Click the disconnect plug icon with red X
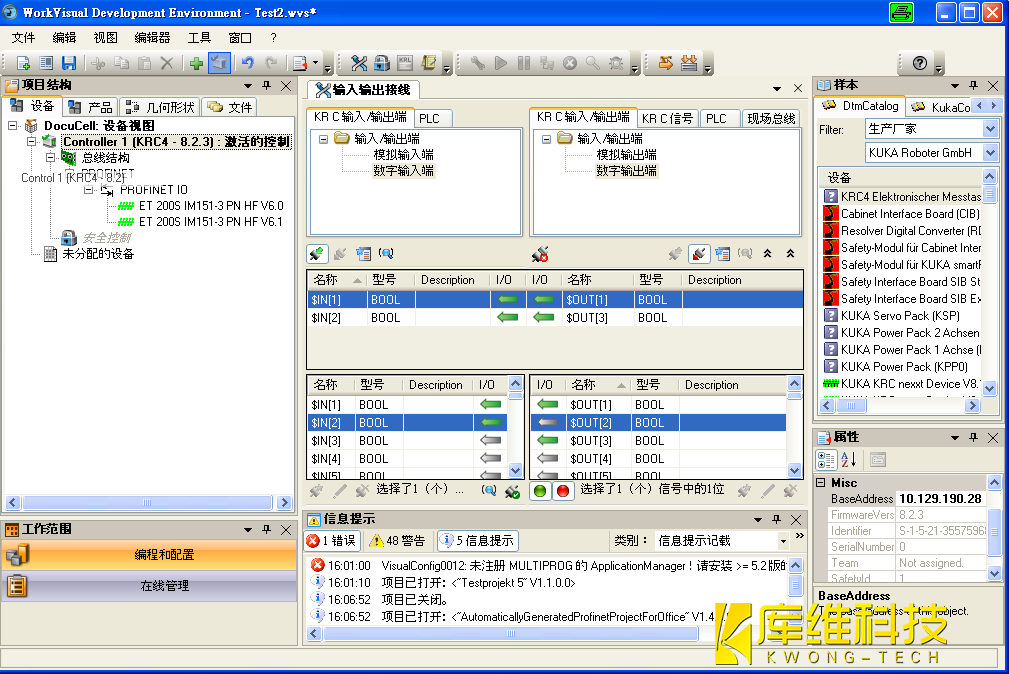Screen dimensions: 1009x674 point(540,255)
